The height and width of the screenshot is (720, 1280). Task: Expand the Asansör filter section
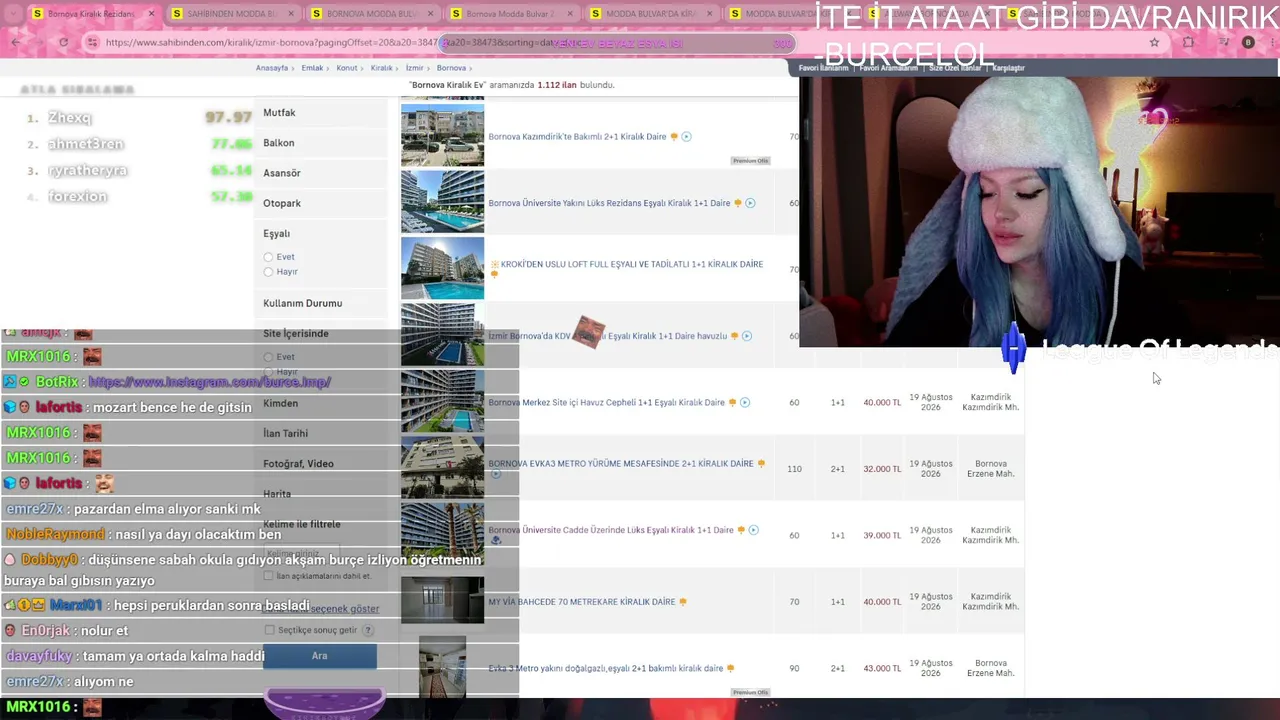point(320,173)
